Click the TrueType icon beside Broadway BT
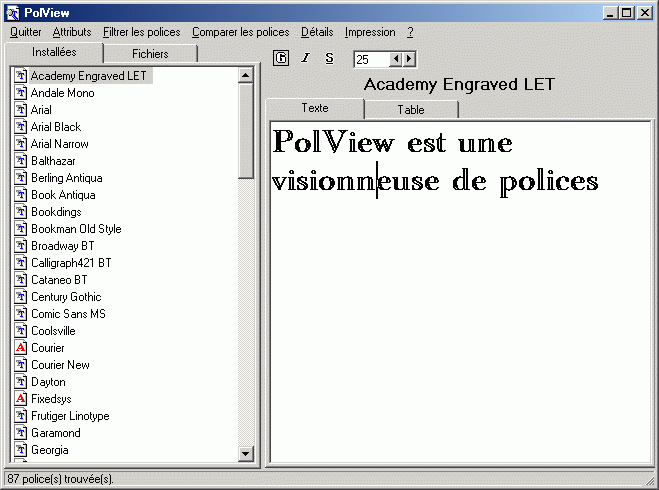This screenshot has width=659, height=490. click(x=21, y=245)
